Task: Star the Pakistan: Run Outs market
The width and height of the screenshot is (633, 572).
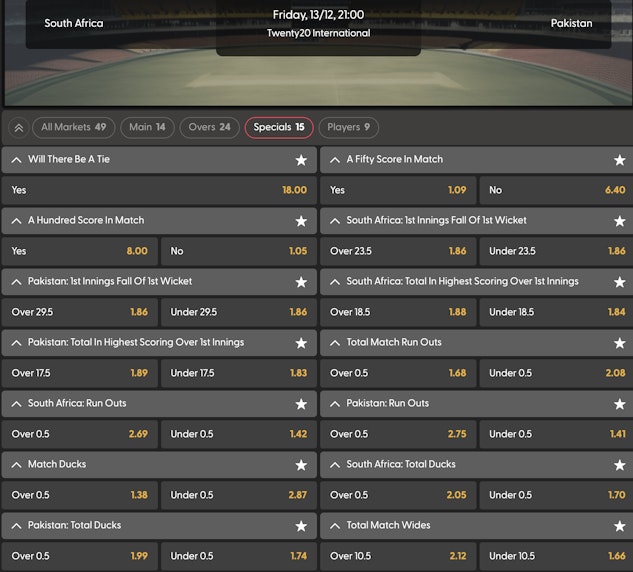Action: [x=619, y=404]
